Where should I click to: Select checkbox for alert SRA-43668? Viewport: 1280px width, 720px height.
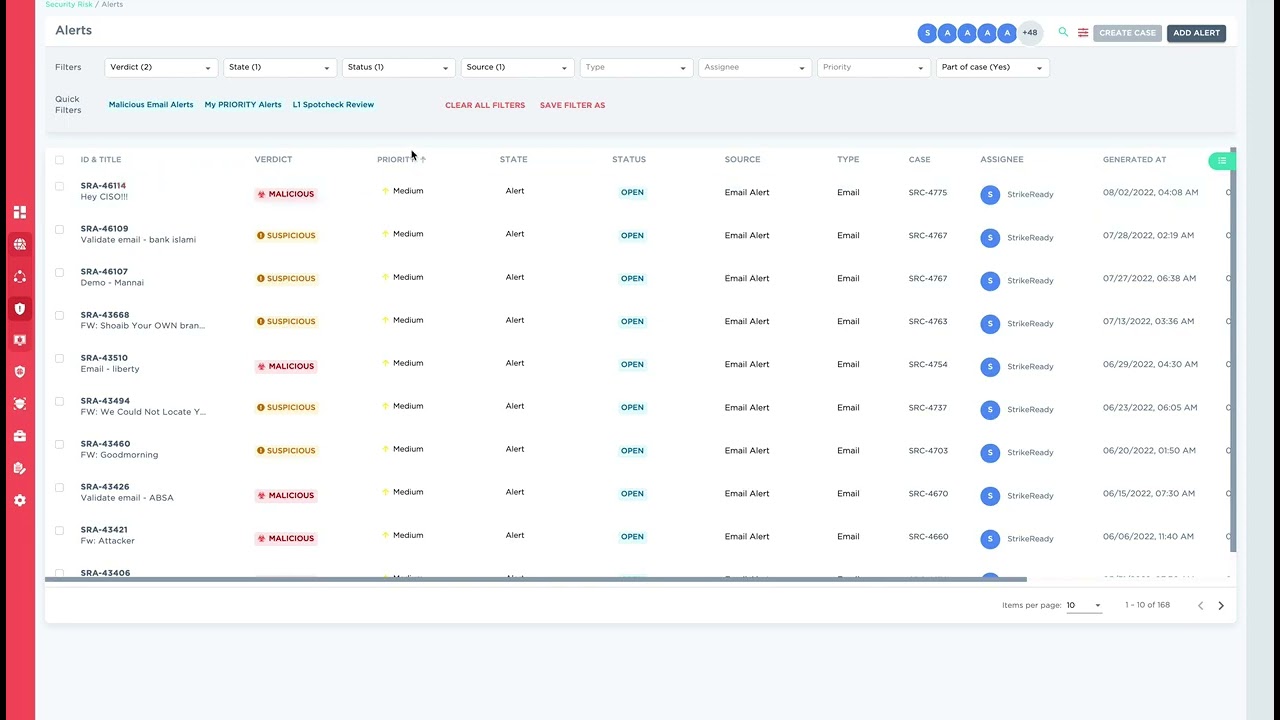pos(59,315)
